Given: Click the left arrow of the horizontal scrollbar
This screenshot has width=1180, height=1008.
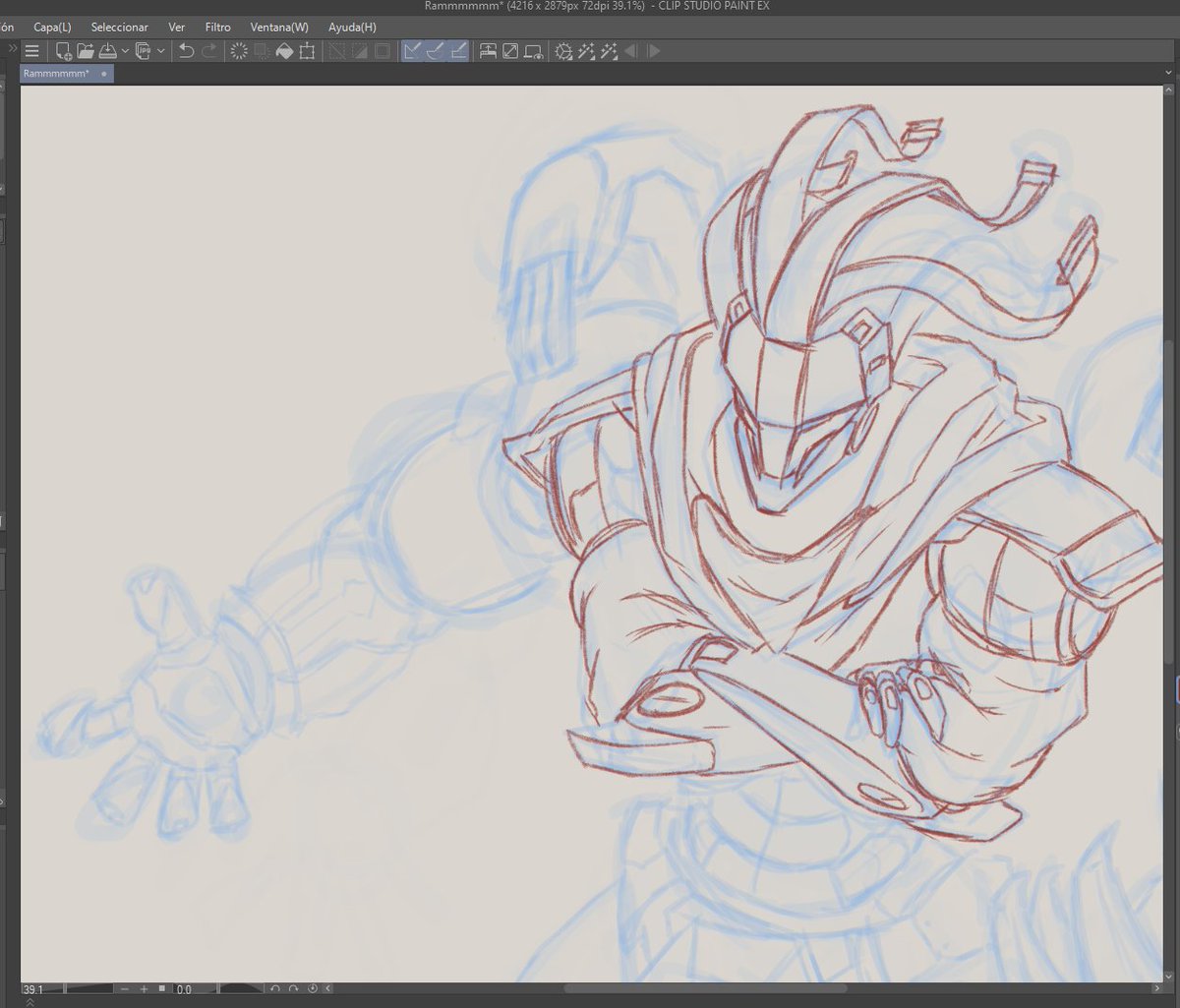Looking at the screenshot, I should (x=328, y=988).
